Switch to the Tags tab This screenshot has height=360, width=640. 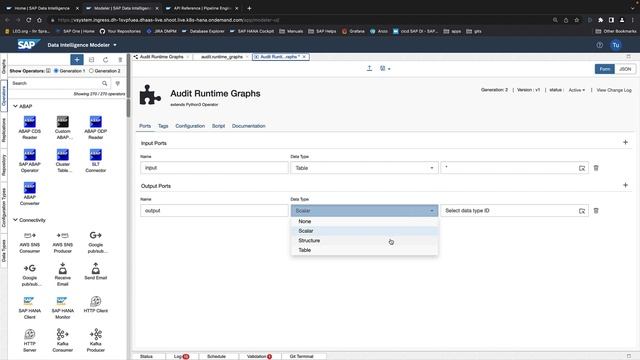[163, 126]
